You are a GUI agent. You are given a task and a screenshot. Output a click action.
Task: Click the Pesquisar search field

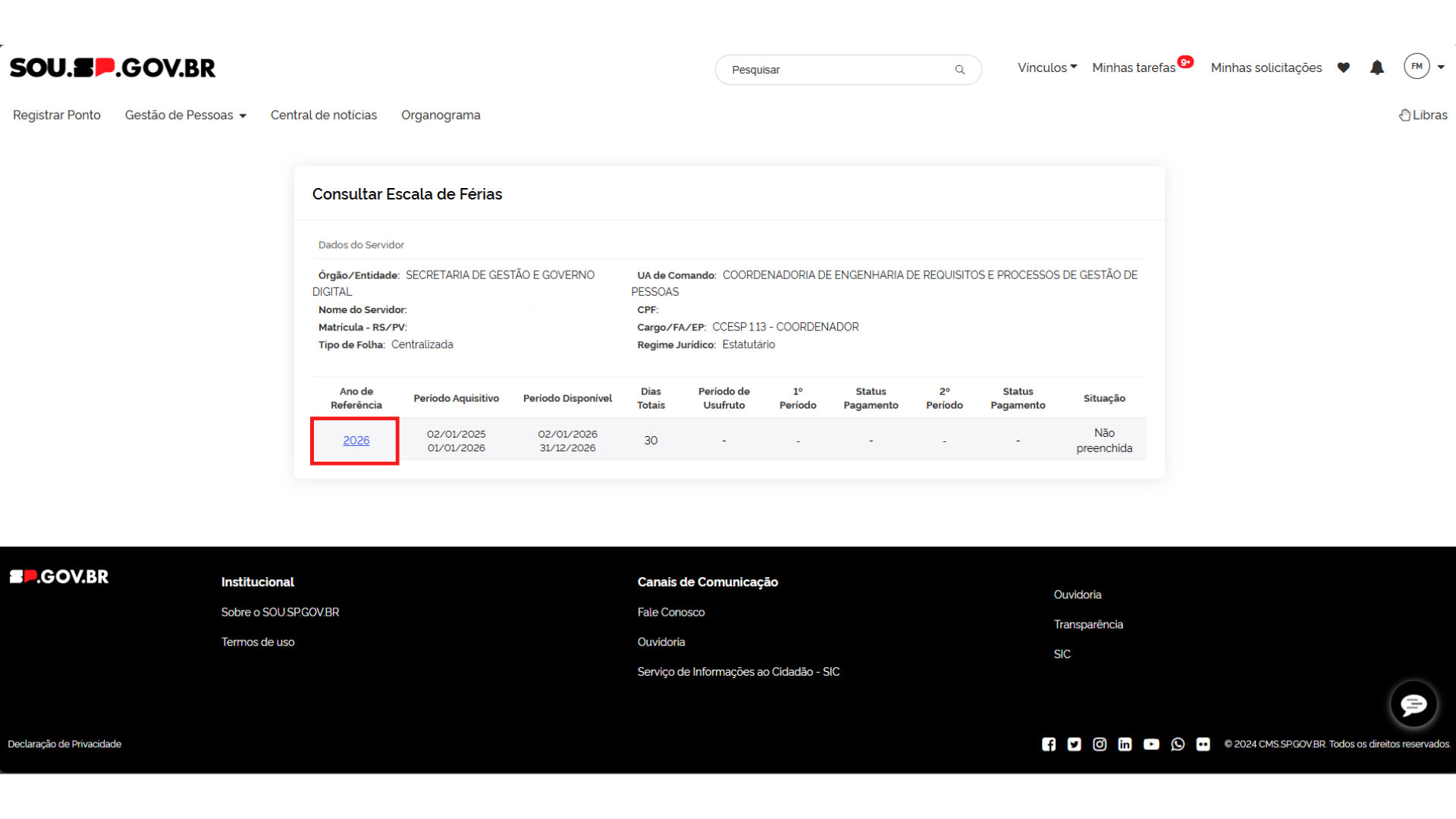tap(834, 70)
